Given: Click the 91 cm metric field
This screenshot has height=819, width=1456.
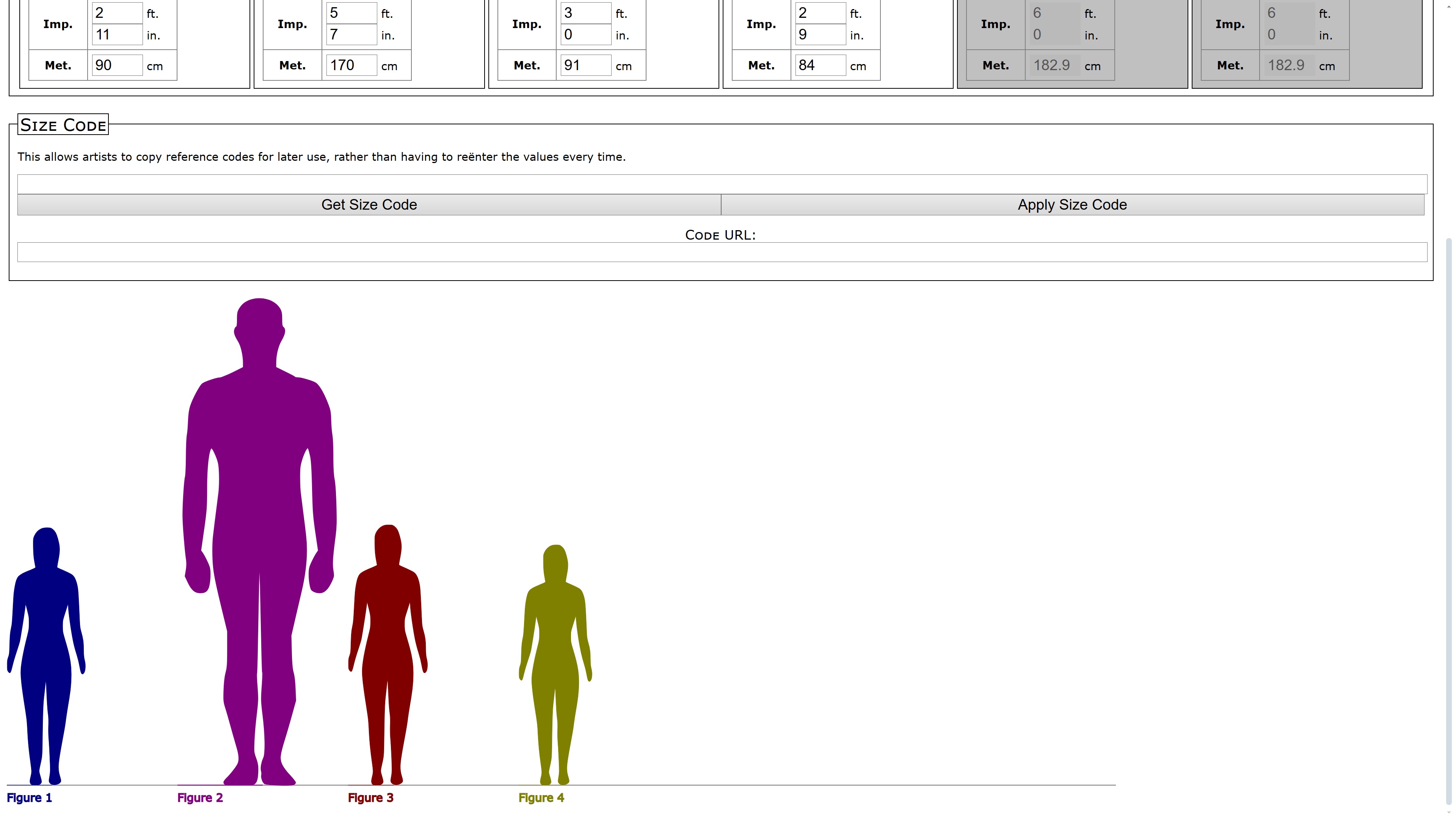Looking at the screenshot, I should point(585,65).
